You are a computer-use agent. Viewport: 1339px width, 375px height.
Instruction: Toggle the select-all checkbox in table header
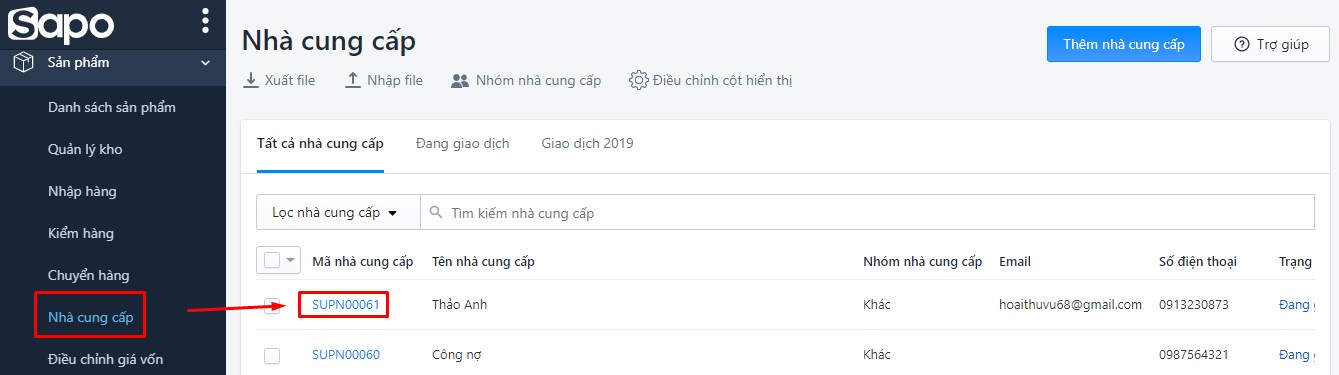(x=272, y=261)
